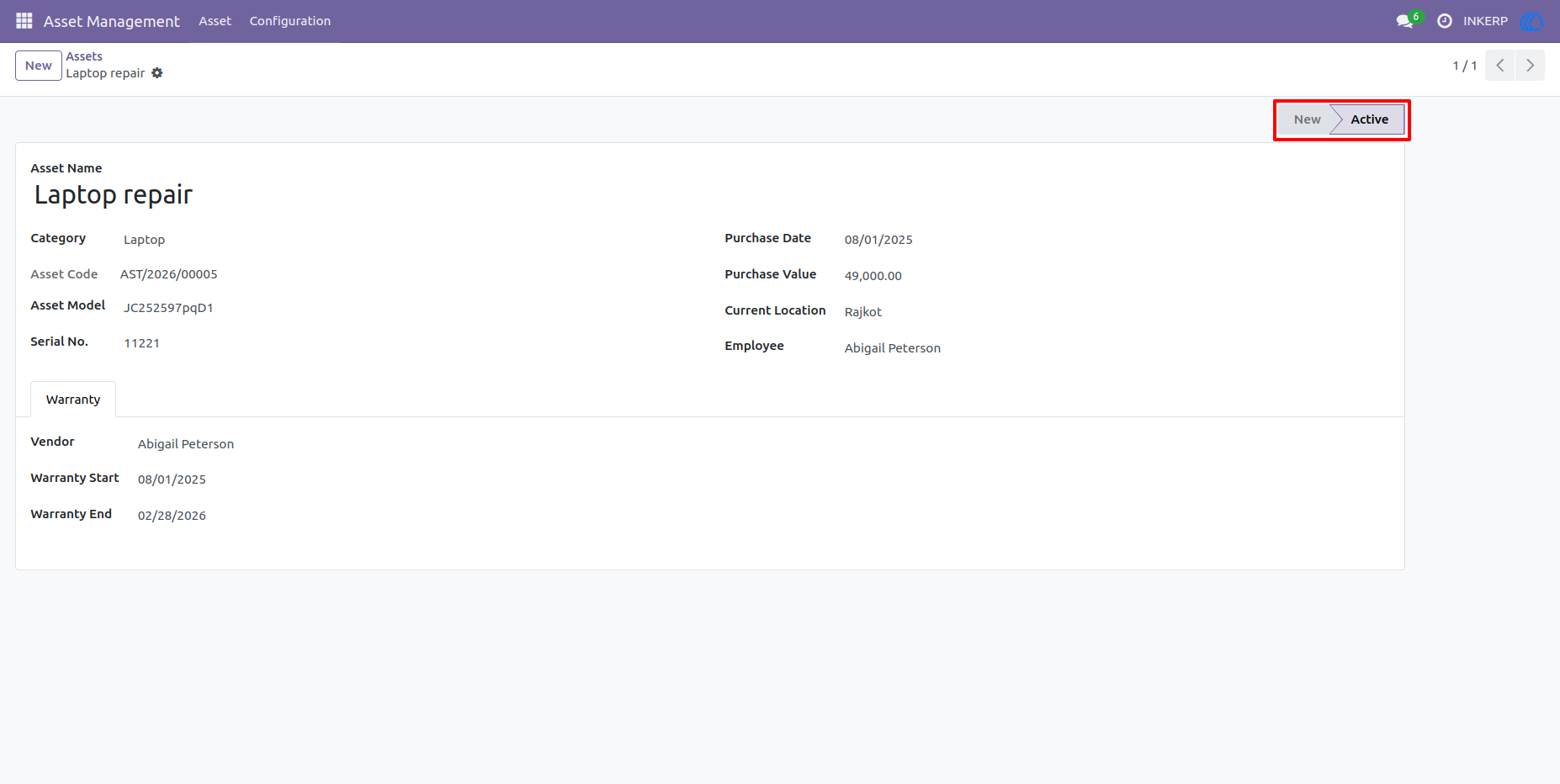
Task: Open the gear actions menu beside Laptop repair
Action: coord(157,73)
